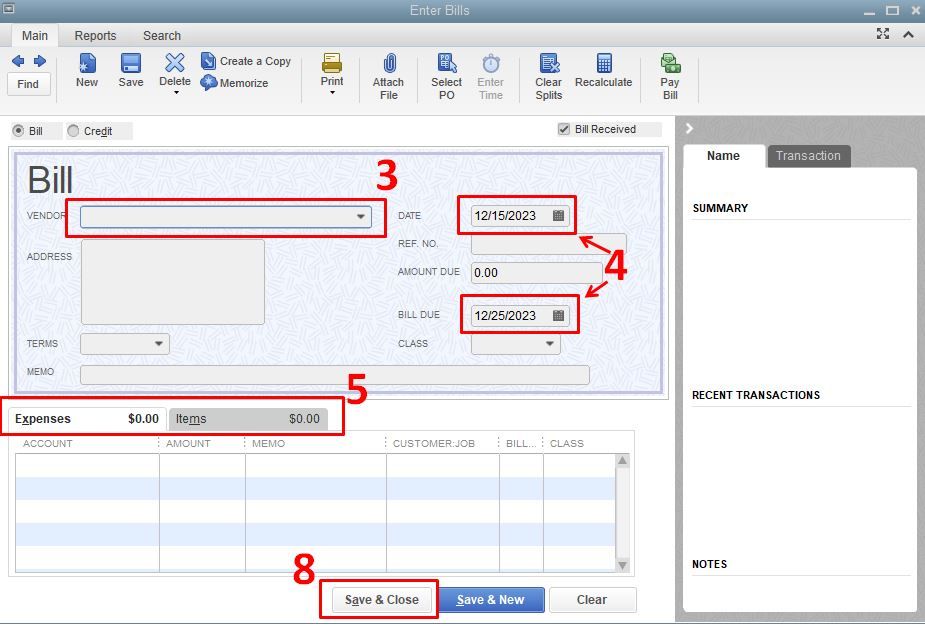
Task: Switch to the Search tab
Action: point(162,35)
